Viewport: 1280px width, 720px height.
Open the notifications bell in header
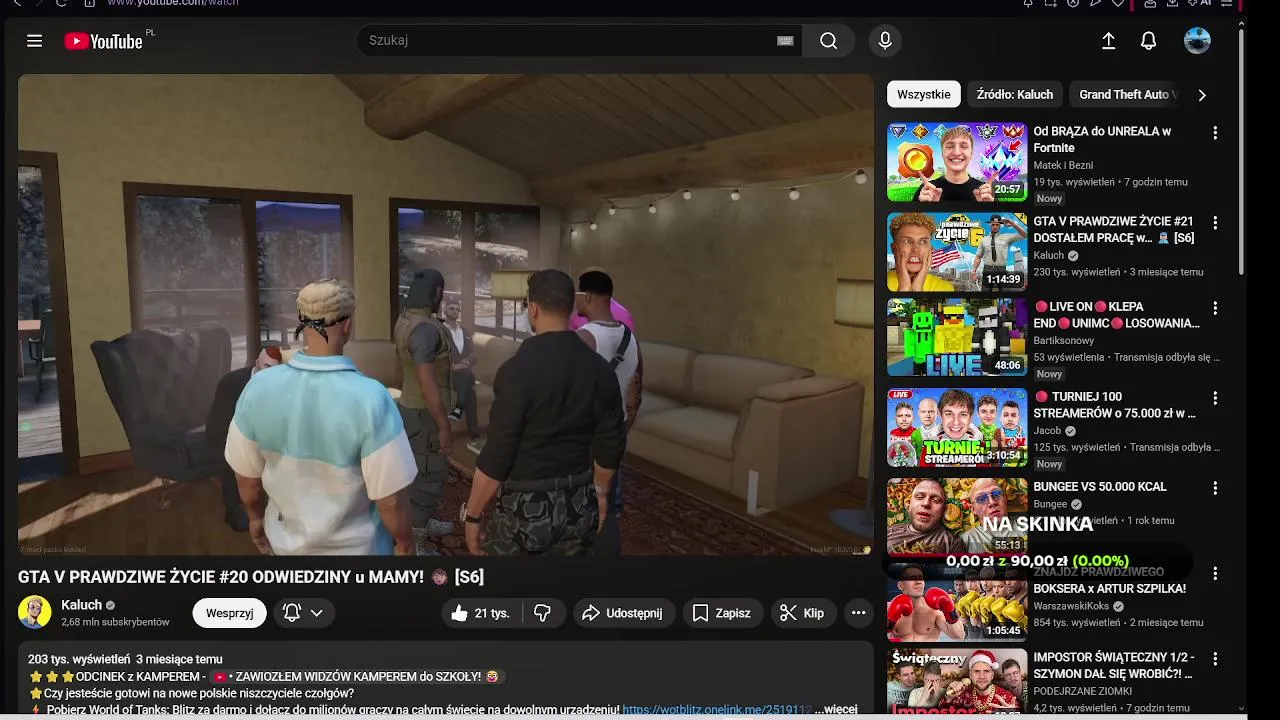point(1148,41)
